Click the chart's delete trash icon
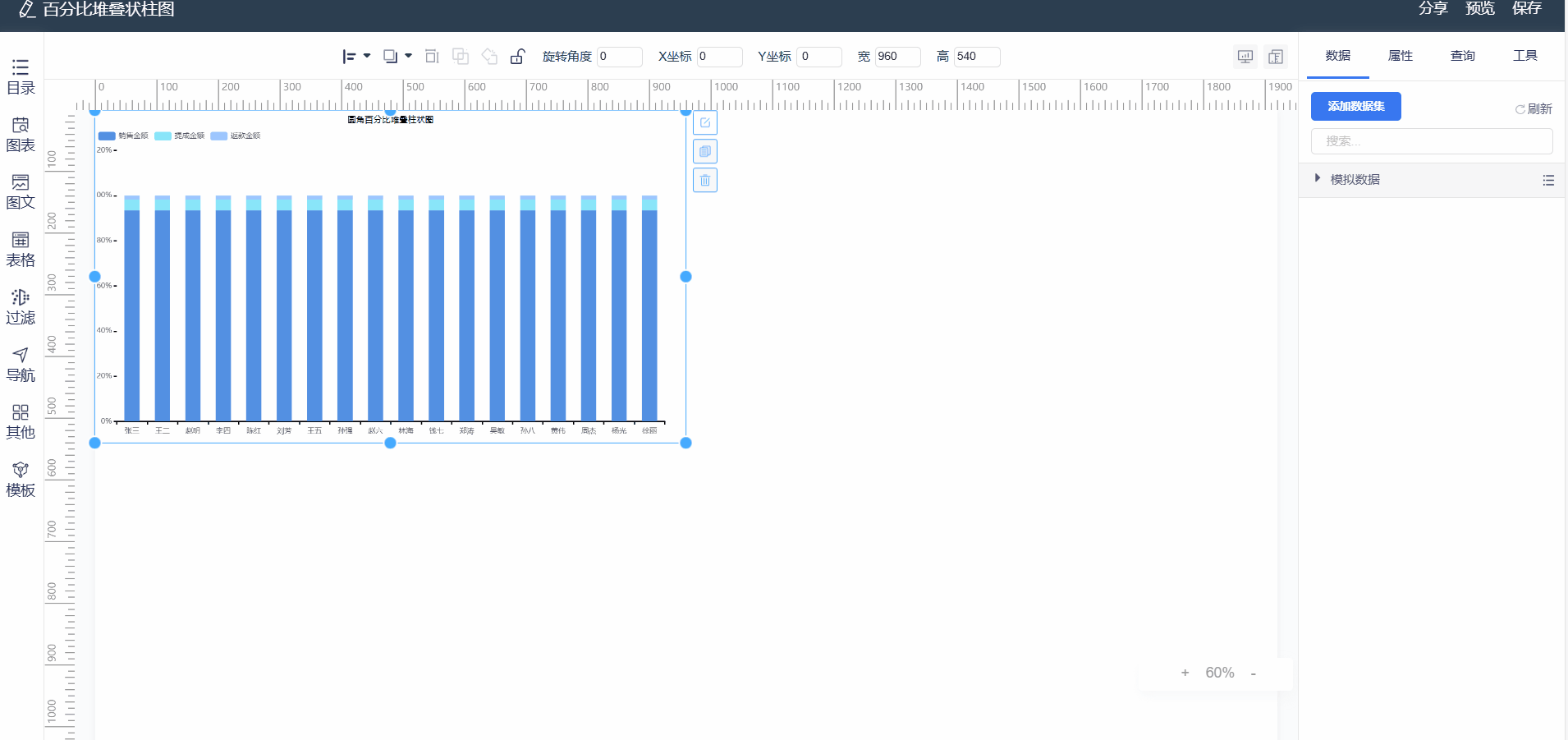Screen dimensions: 1568x740 click(705, 180)
